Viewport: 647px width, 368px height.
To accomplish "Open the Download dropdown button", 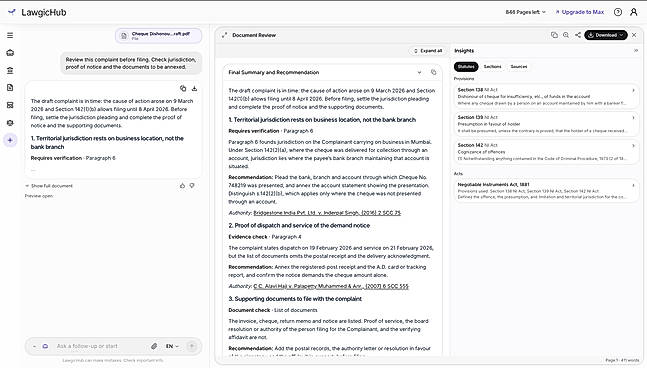I will (x=606, y=35).
